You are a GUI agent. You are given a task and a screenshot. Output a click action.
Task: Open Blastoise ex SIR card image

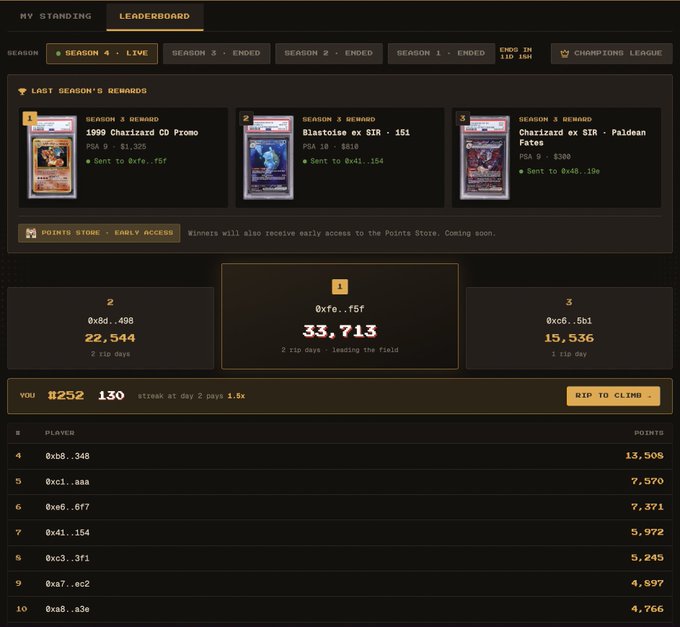pyautogui.click(x=268, y=157)
